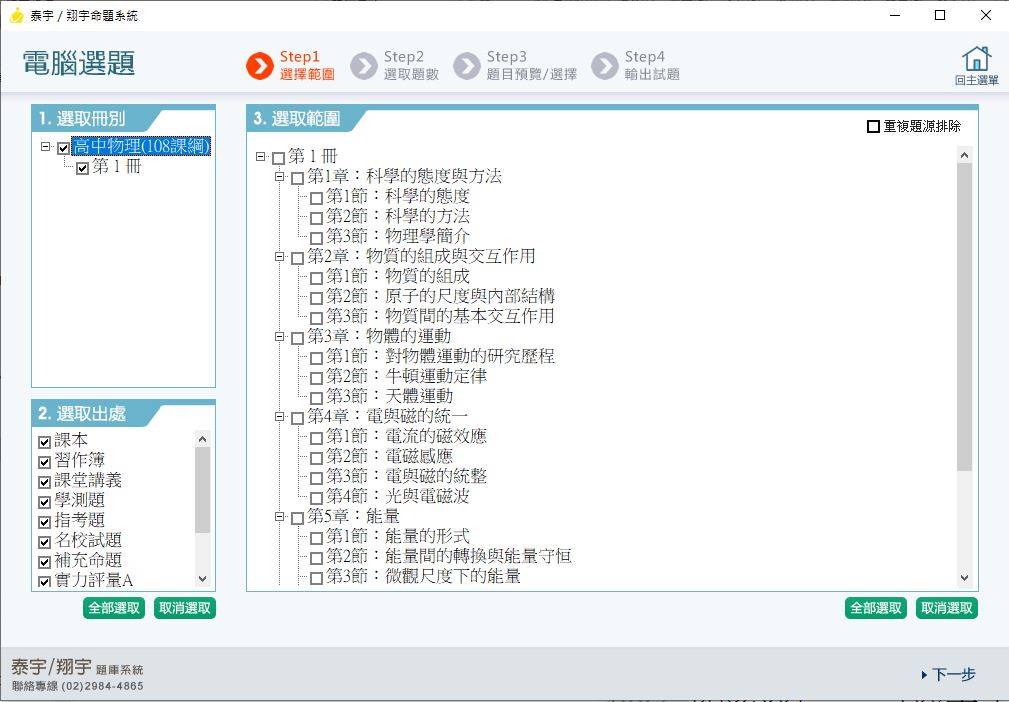The height and width of the screenshot is (702, 1009).
Task: Select 第2節：科學的方法 tree row
Action: pyautogui.click(x=398, y=216)
